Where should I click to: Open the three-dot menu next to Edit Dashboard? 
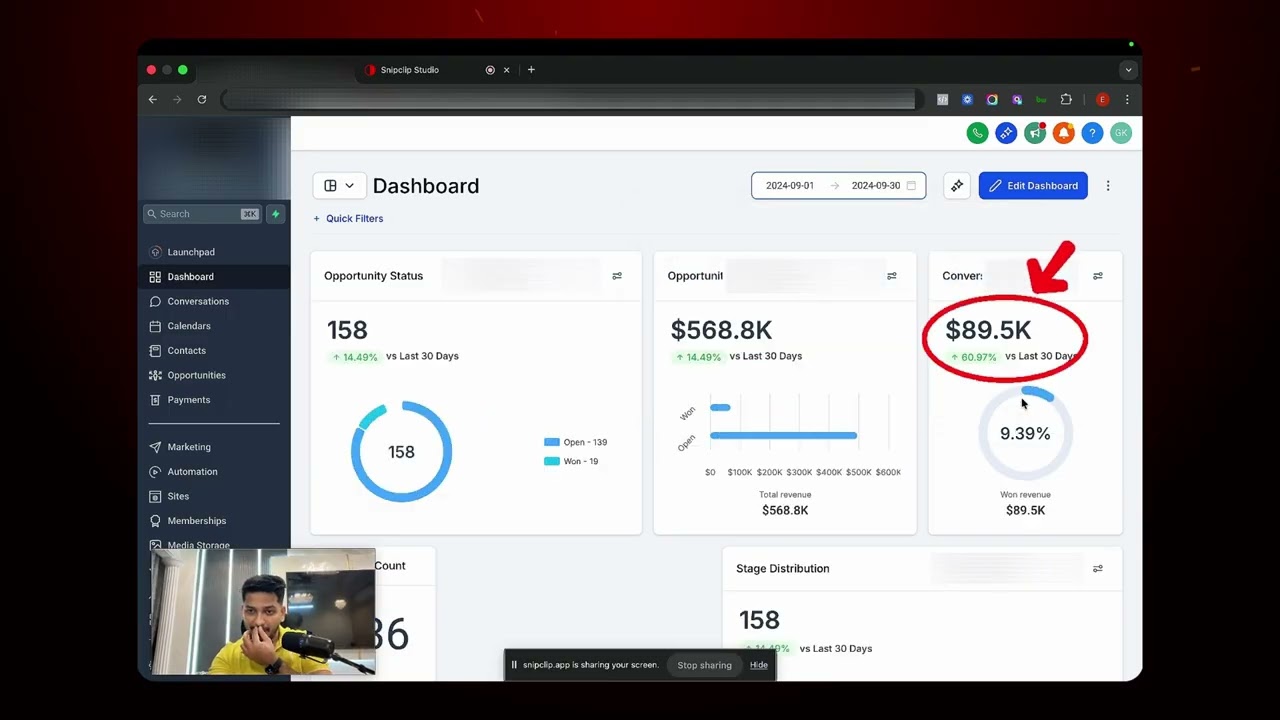coord(1108,186)
